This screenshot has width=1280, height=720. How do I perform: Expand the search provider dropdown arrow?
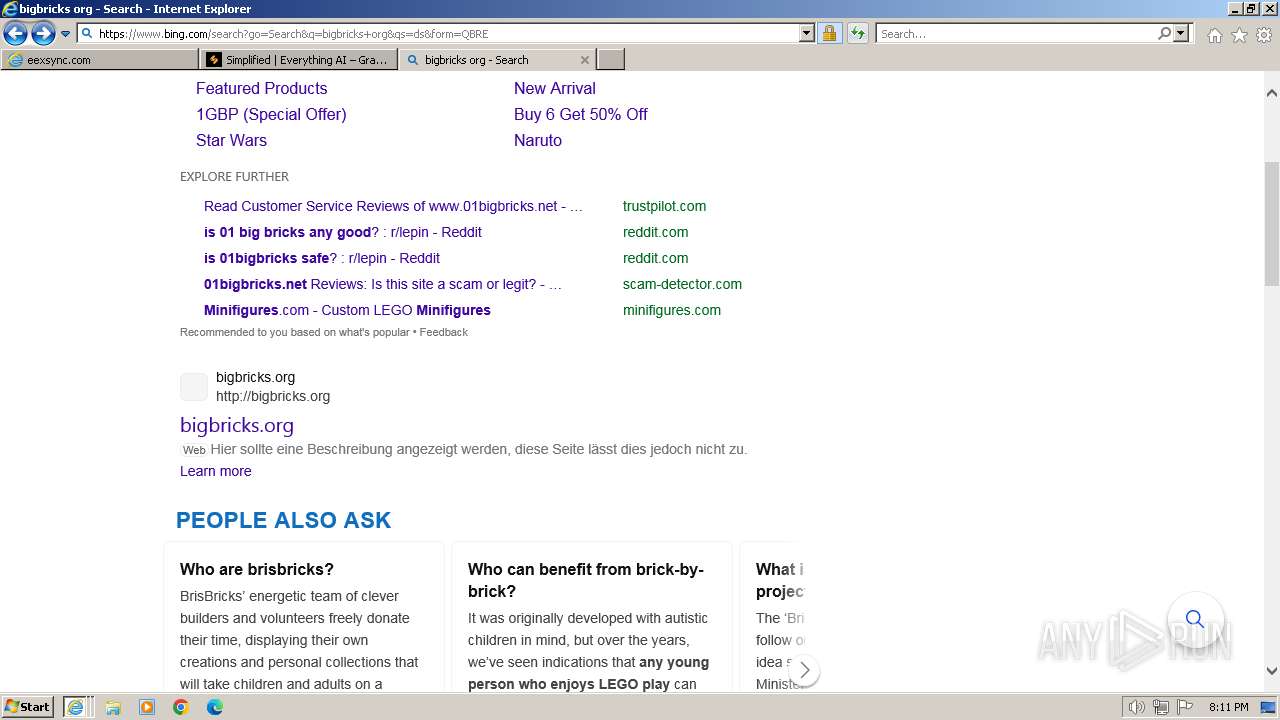point(1181,33)
